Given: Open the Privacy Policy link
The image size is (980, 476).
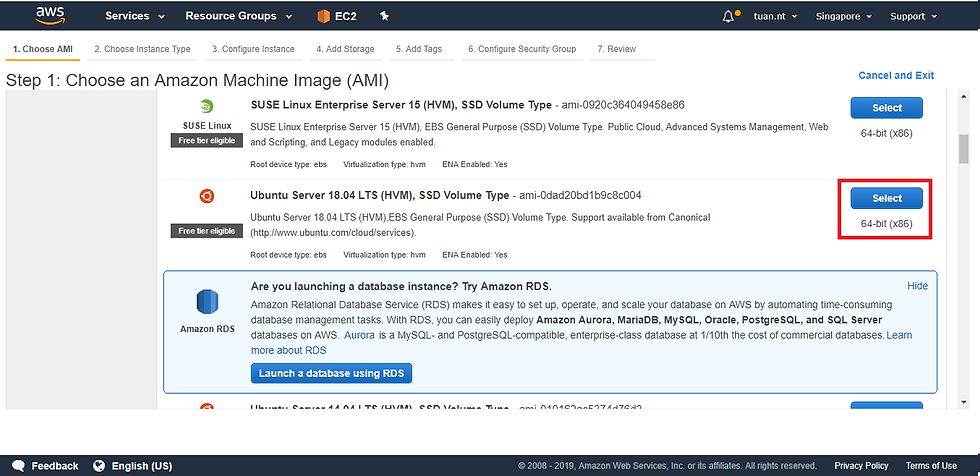Looking at the screenshot, I should pyautogui.click(x=861, y=466).
